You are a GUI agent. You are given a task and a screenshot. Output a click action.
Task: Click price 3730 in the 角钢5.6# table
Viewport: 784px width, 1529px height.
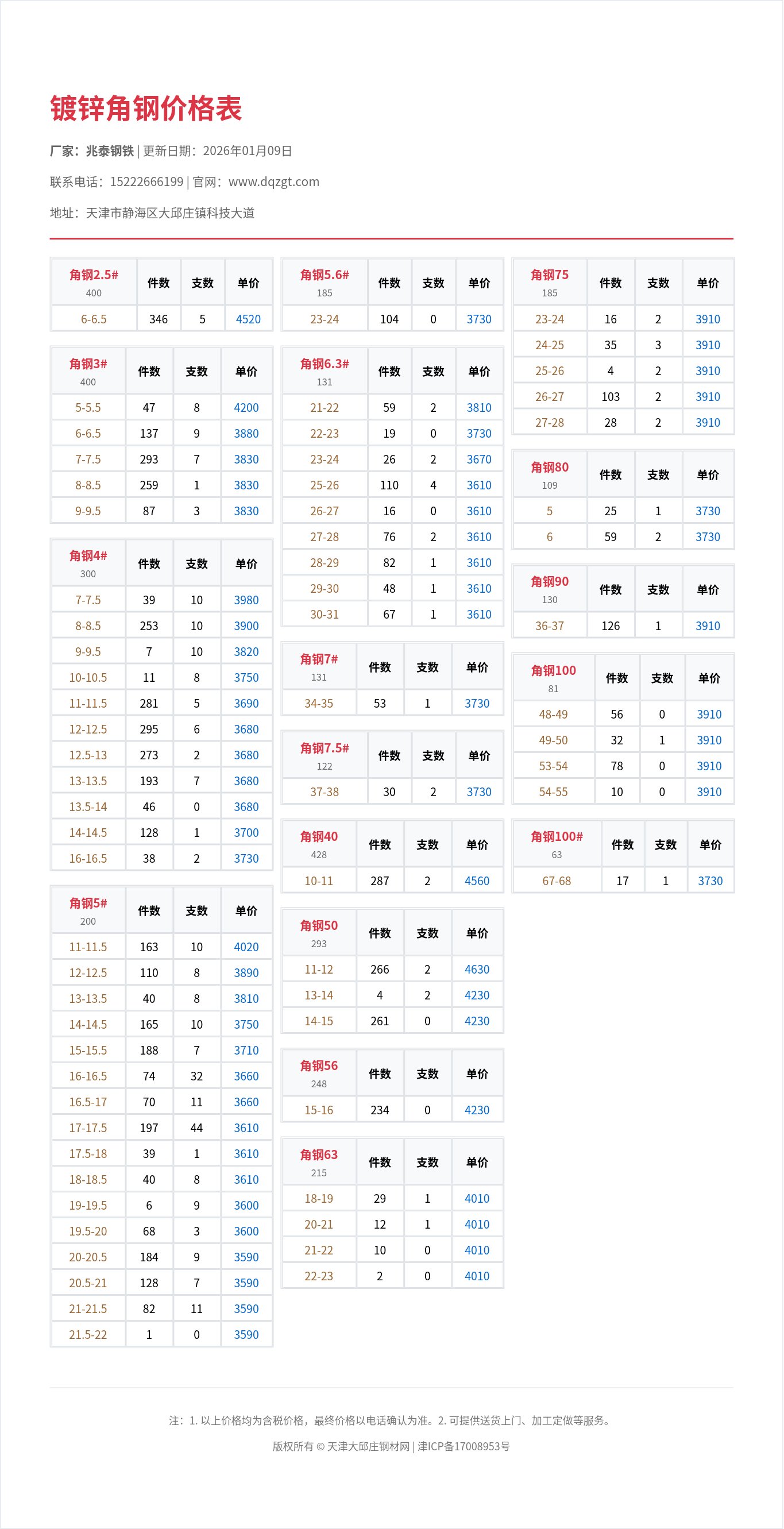pyautogui.click(x=479, y=319)
